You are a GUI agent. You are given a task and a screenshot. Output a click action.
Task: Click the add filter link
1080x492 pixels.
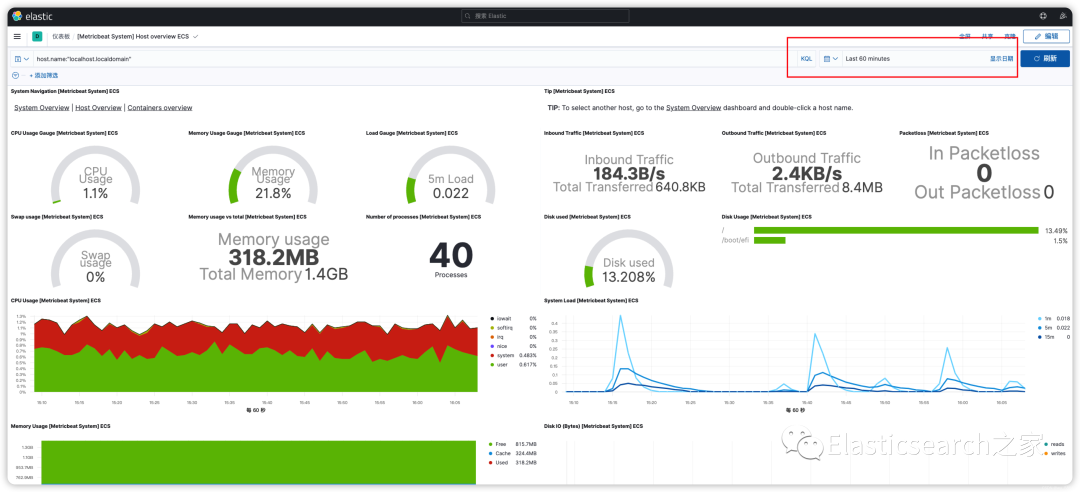pyautogui.click(x=43, y=75)
